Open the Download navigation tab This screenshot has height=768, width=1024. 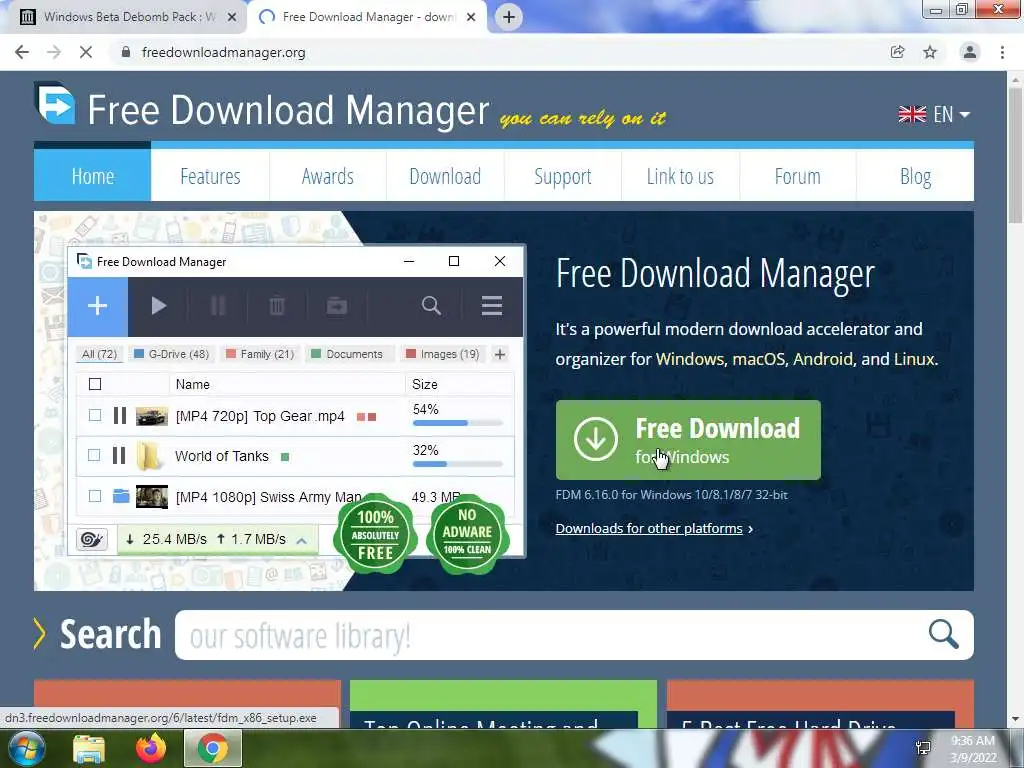[445, 176]
